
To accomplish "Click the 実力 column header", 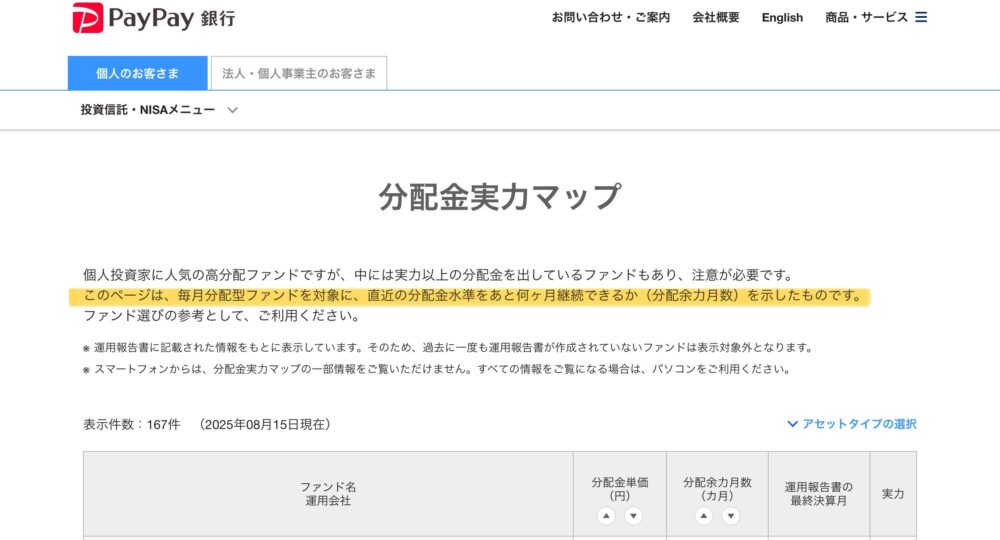I will pos(893,494).
